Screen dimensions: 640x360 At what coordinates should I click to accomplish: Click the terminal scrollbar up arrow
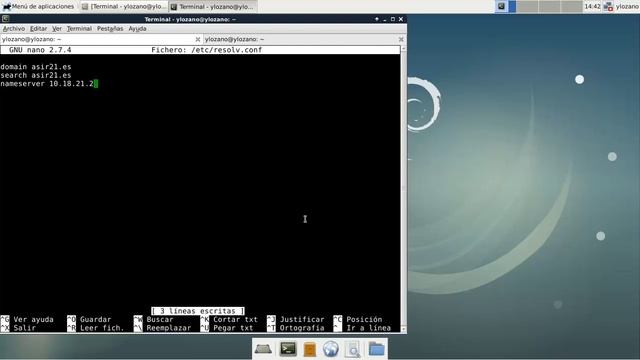(x=403, y=49)
